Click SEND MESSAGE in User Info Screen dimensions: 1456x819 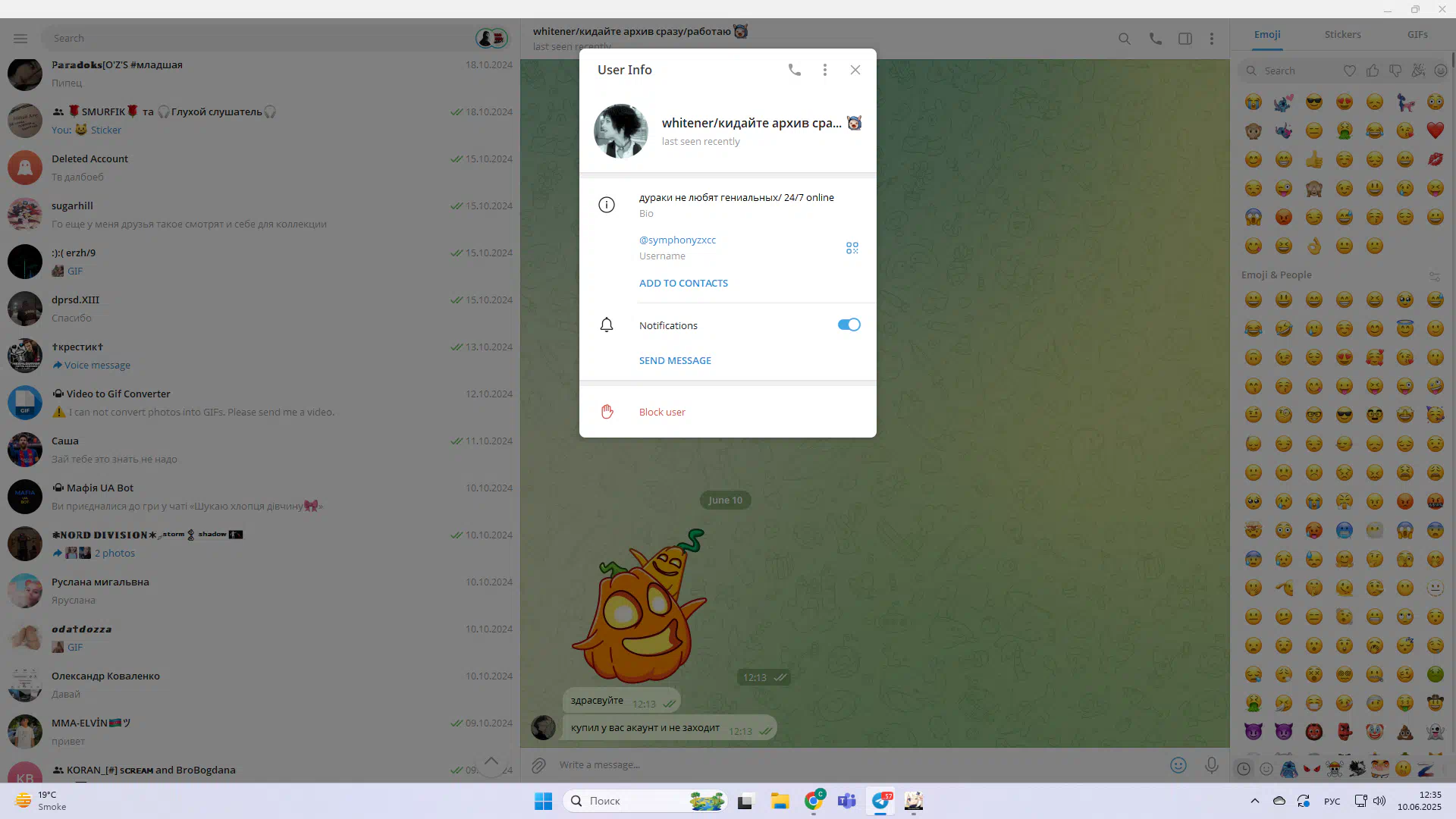point(675,360)
